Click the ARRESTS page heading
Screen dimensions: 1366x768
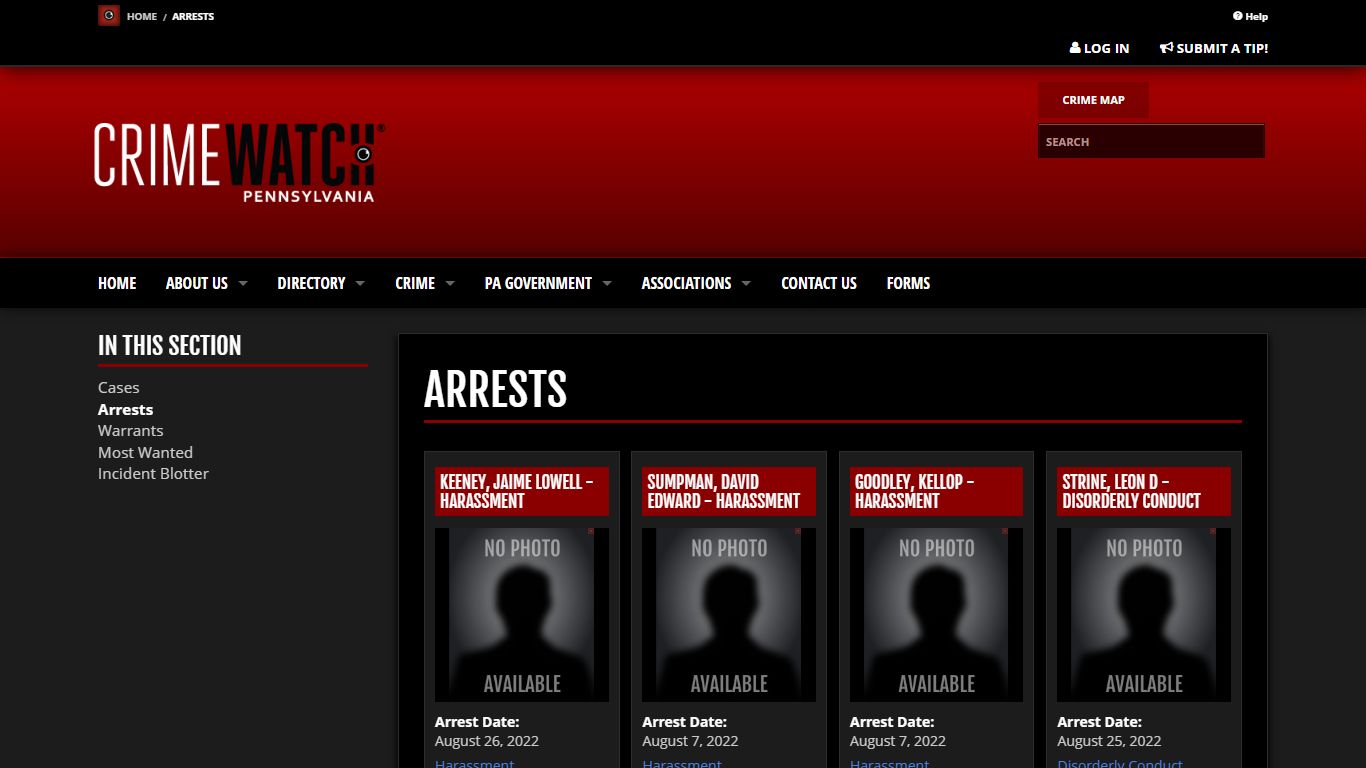495,389
